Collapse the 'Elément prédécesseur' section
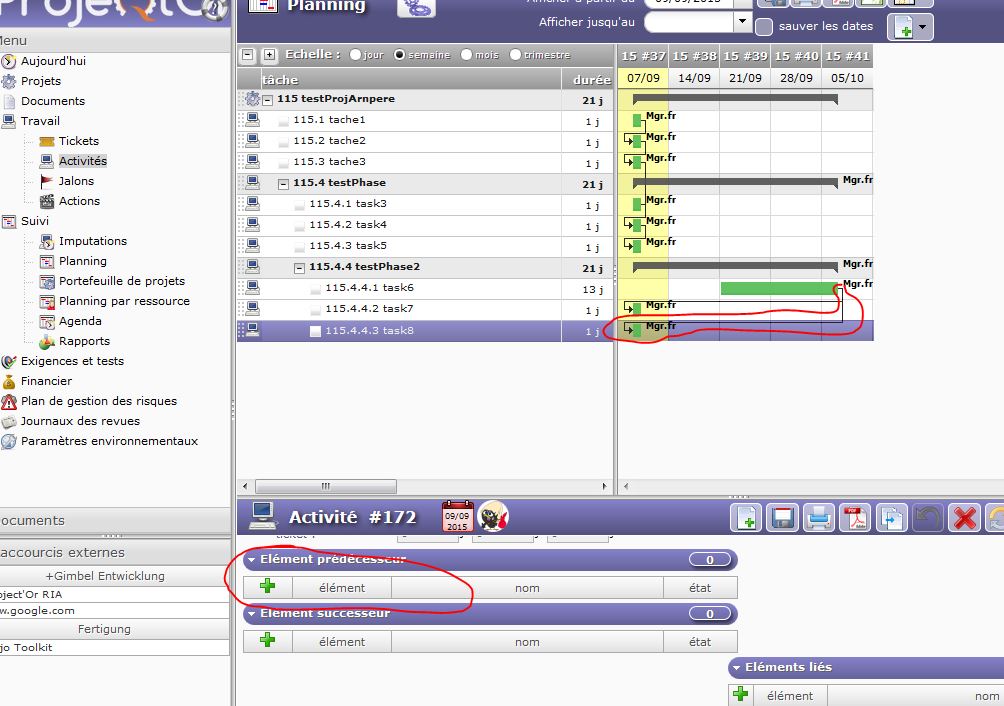The image size is (1004, 706). [252, 560]
